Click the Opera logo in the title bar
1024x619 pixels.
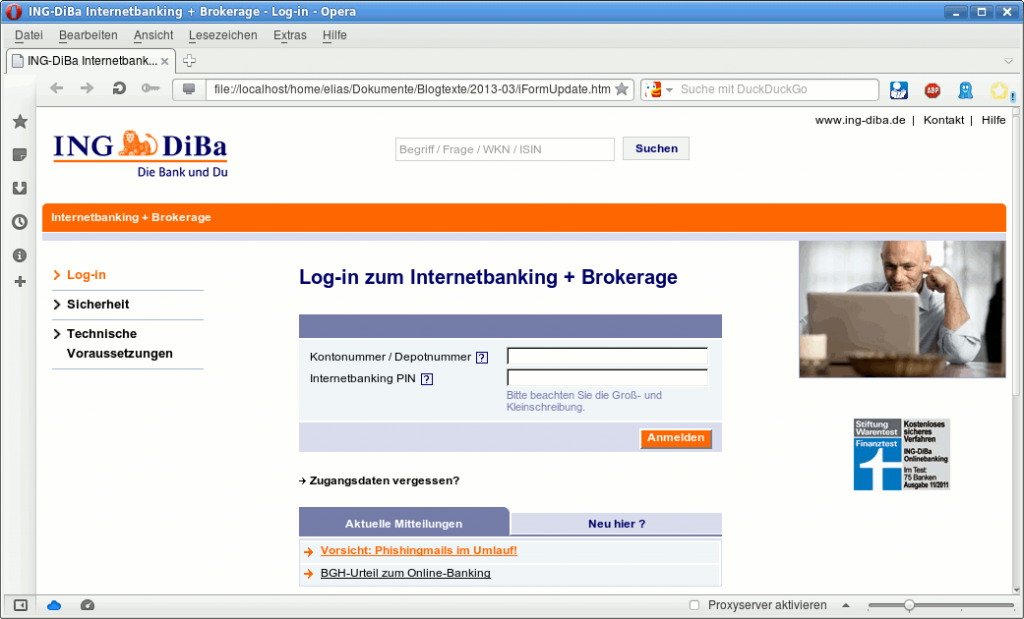coord(14,12)
